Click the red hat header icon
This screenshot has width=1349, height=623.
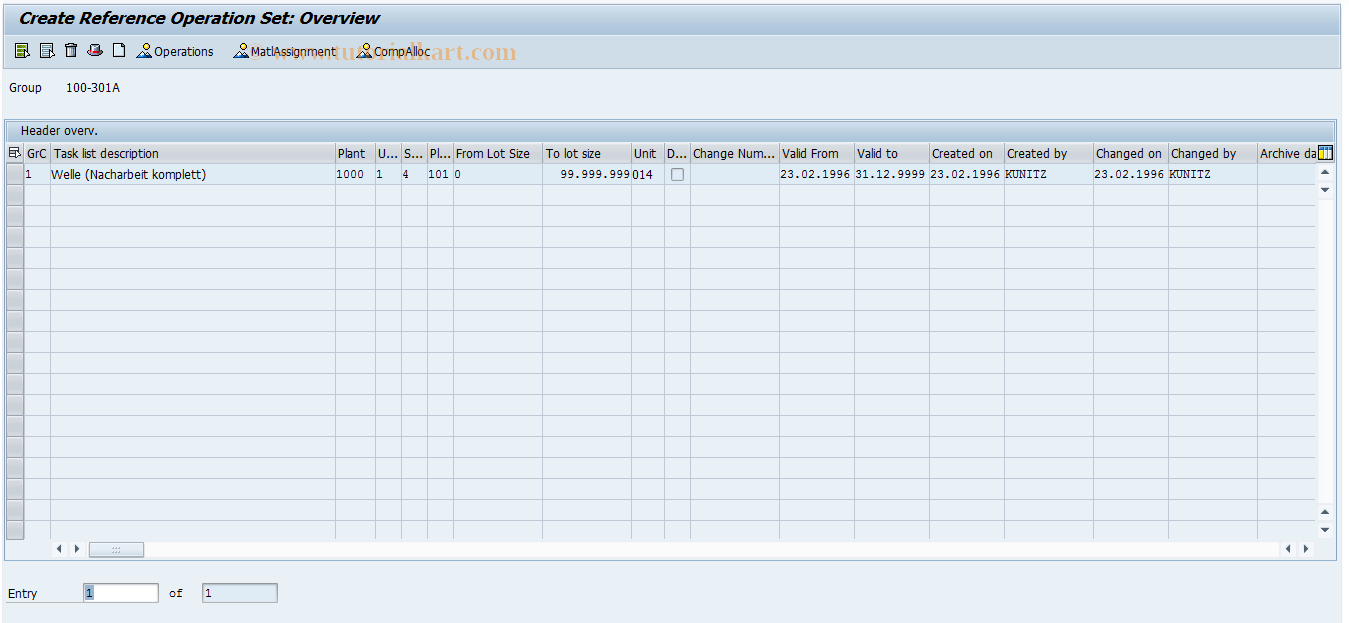(x=95, y=50)
